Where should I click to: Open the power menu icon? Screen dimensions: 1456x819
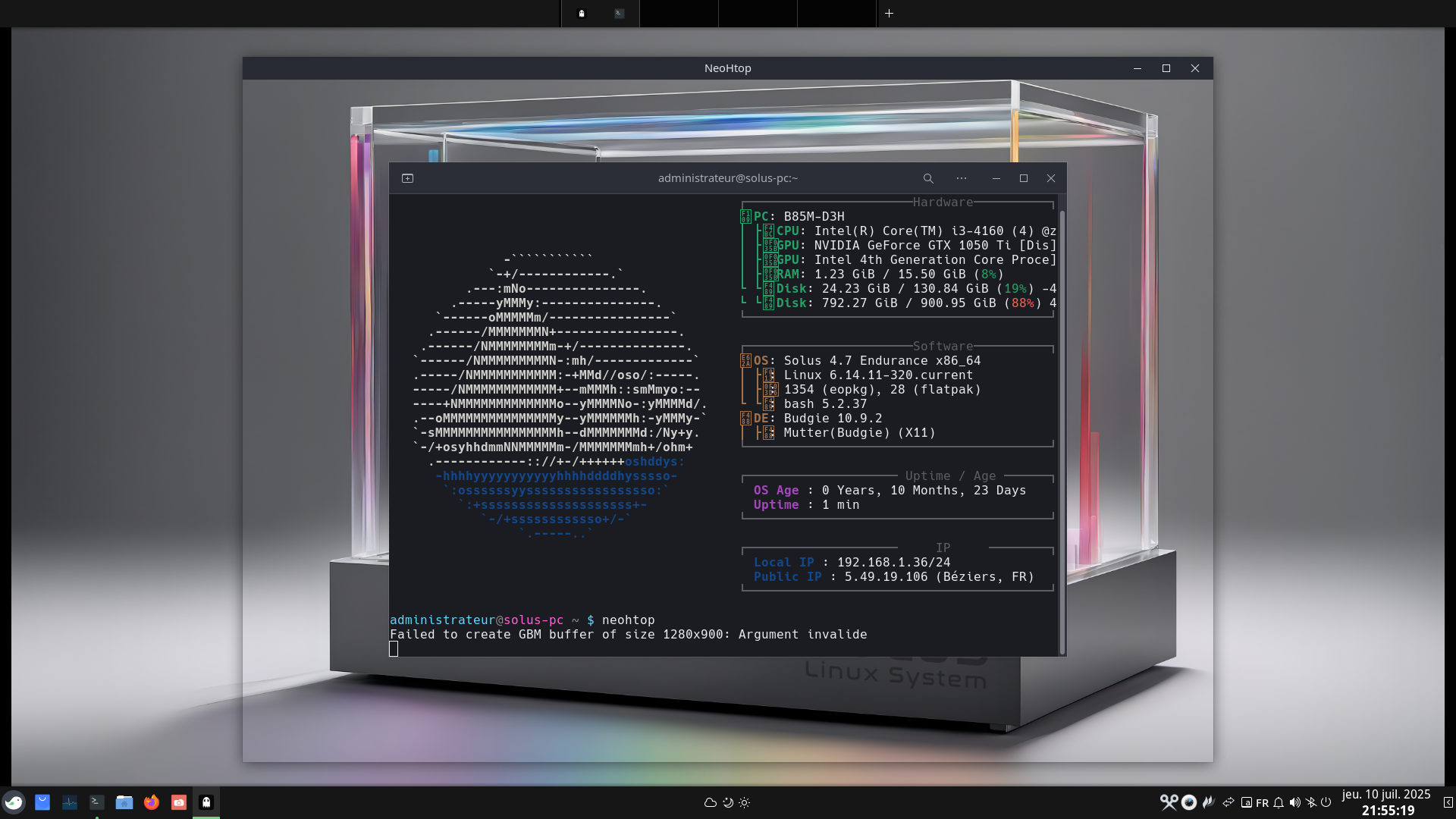click(x=1326, y=802)
